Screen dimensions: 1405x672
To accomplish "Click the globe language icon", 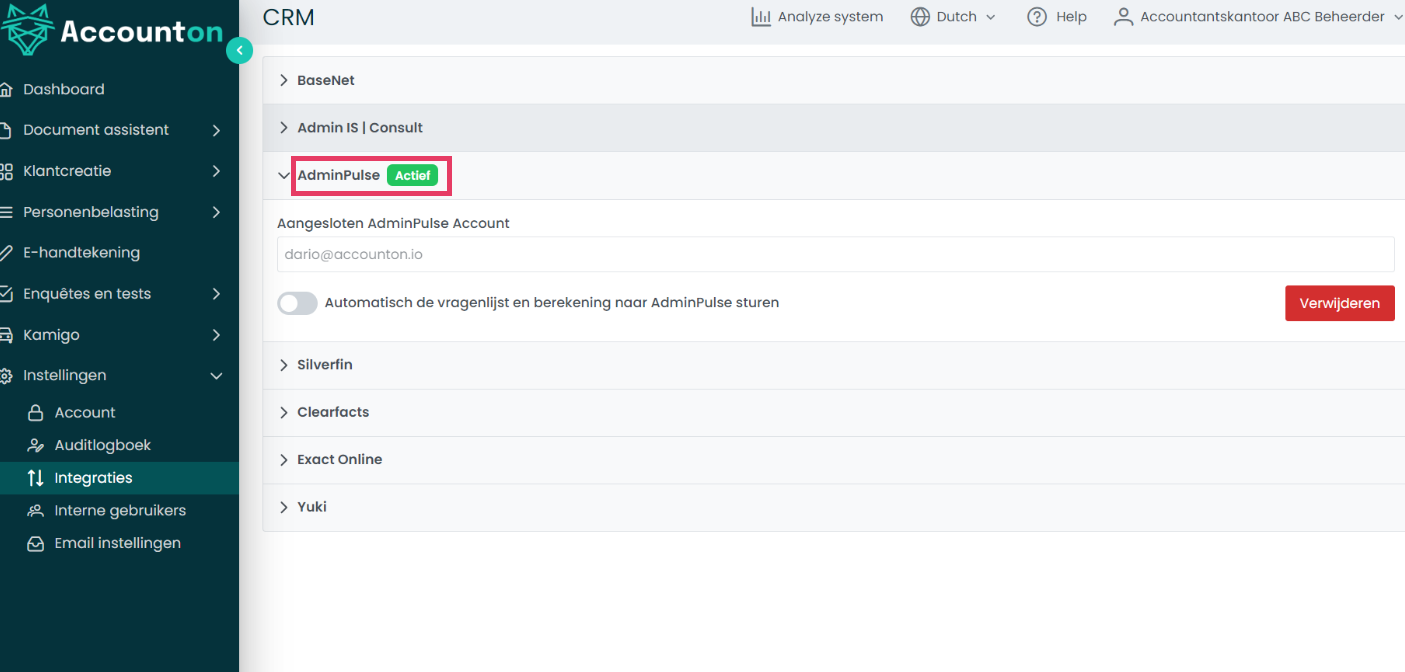I will [x=920, y=17].
